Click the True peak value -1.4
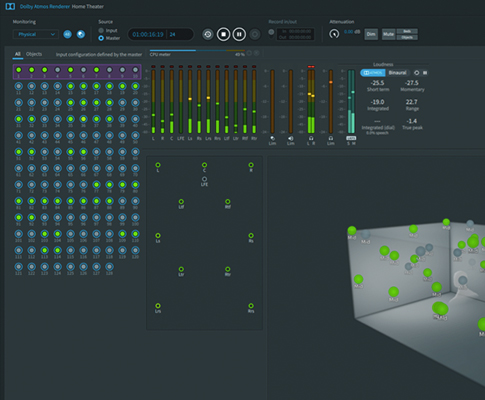This screenshot has width=485, height=400. click(x=412, y=121)
